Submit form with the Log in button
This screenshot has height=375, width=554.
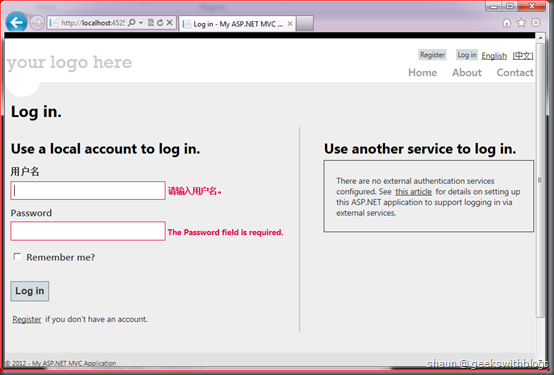tap(30, 291)
